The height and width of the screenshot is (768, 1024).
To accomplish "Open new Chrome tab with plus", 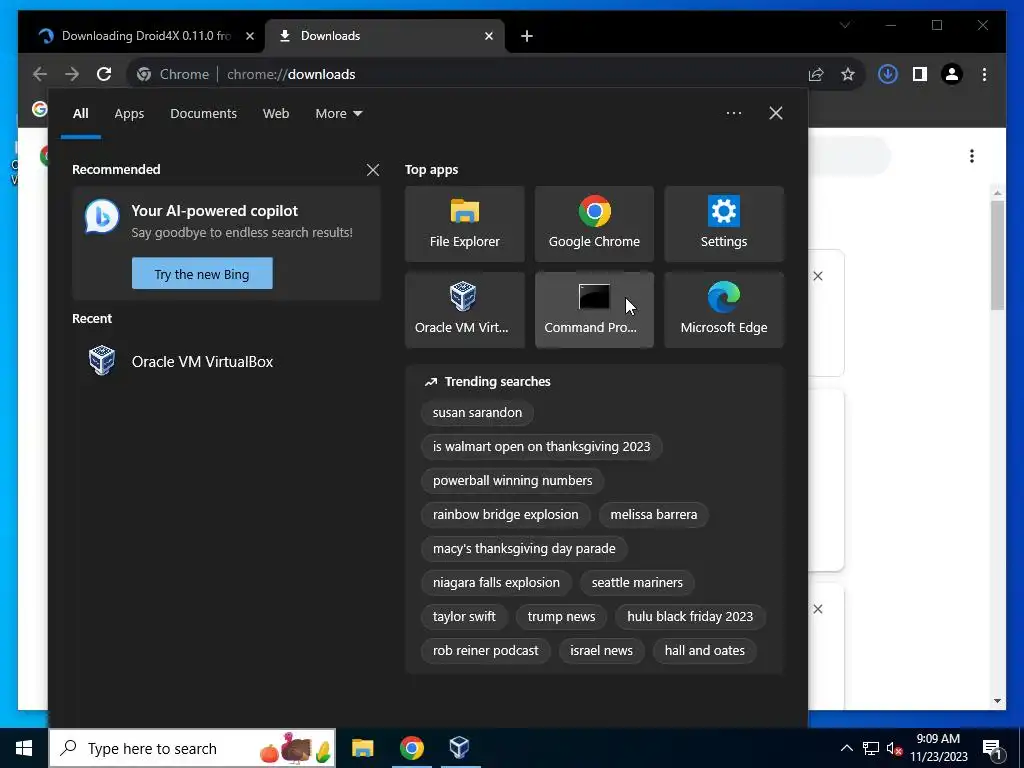I will tap(527, 36).
